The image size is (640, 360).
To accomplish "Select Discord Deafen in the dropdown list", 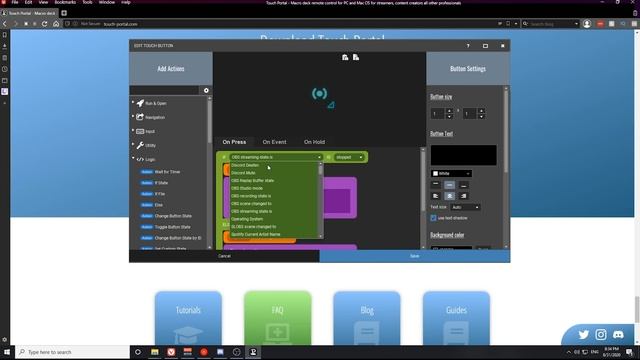I will 273,165.
